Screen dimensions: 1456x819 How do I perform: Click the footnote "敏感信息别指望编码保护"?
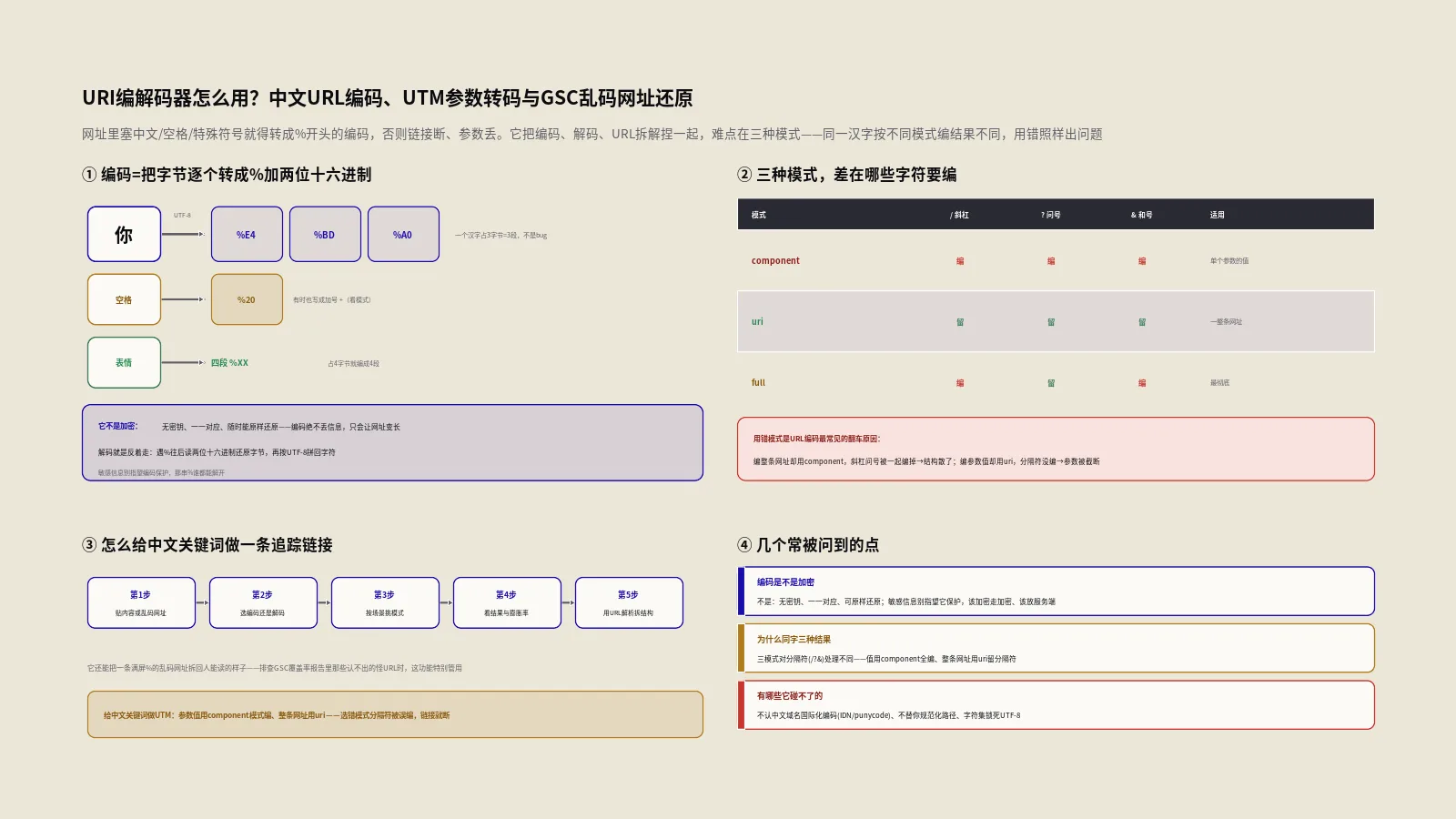point(161,472)
